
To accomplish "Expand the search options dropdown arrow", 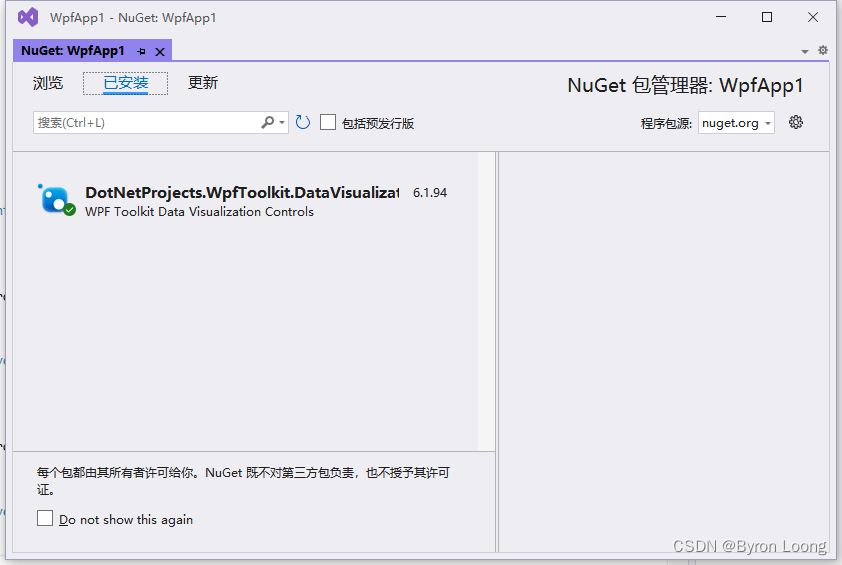I will click(x=282, y=122).
